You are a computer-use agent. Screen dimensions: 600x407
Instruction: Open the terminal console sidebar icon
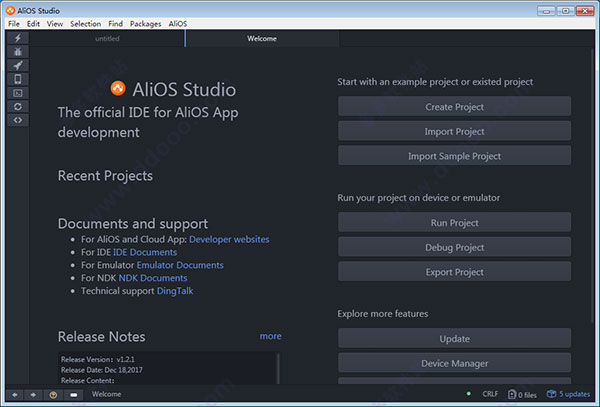18,93
